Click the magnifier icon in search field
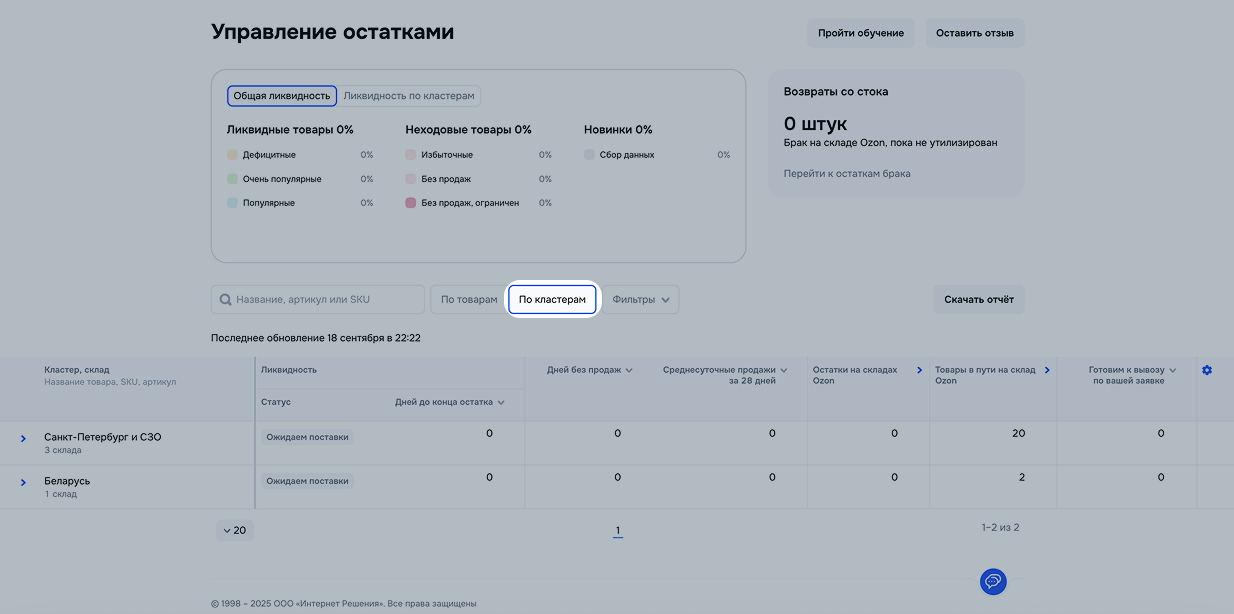This screenshot has height=614, width=1234. (226, 300)
